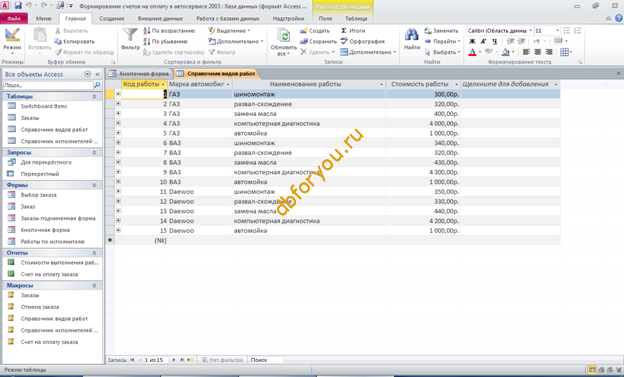The image size is (624, 377).
Task: Click Нет фильтра status button
Action: 222,360
